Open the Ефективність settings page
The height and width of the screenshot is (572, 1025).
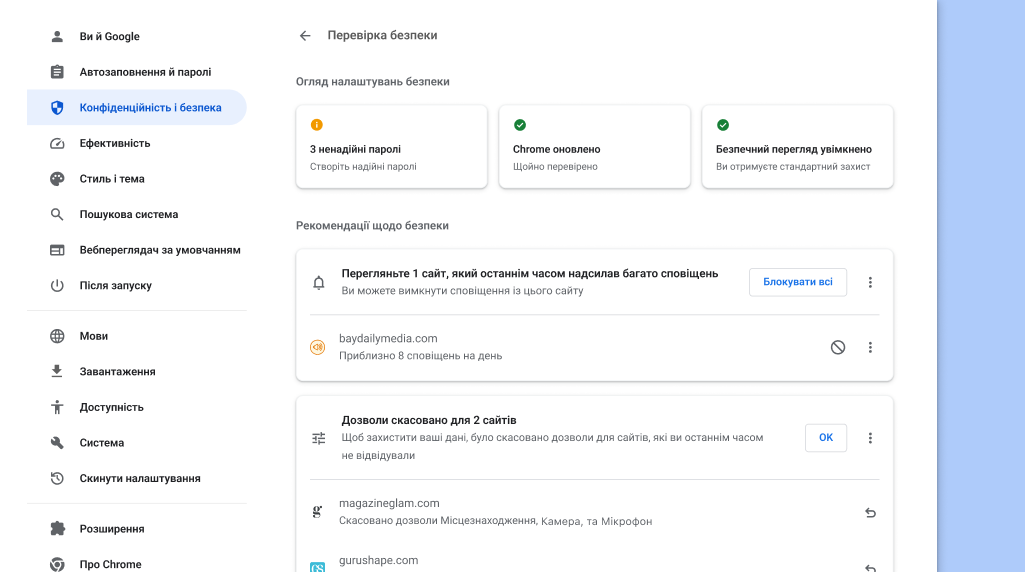tap(137, 143)
